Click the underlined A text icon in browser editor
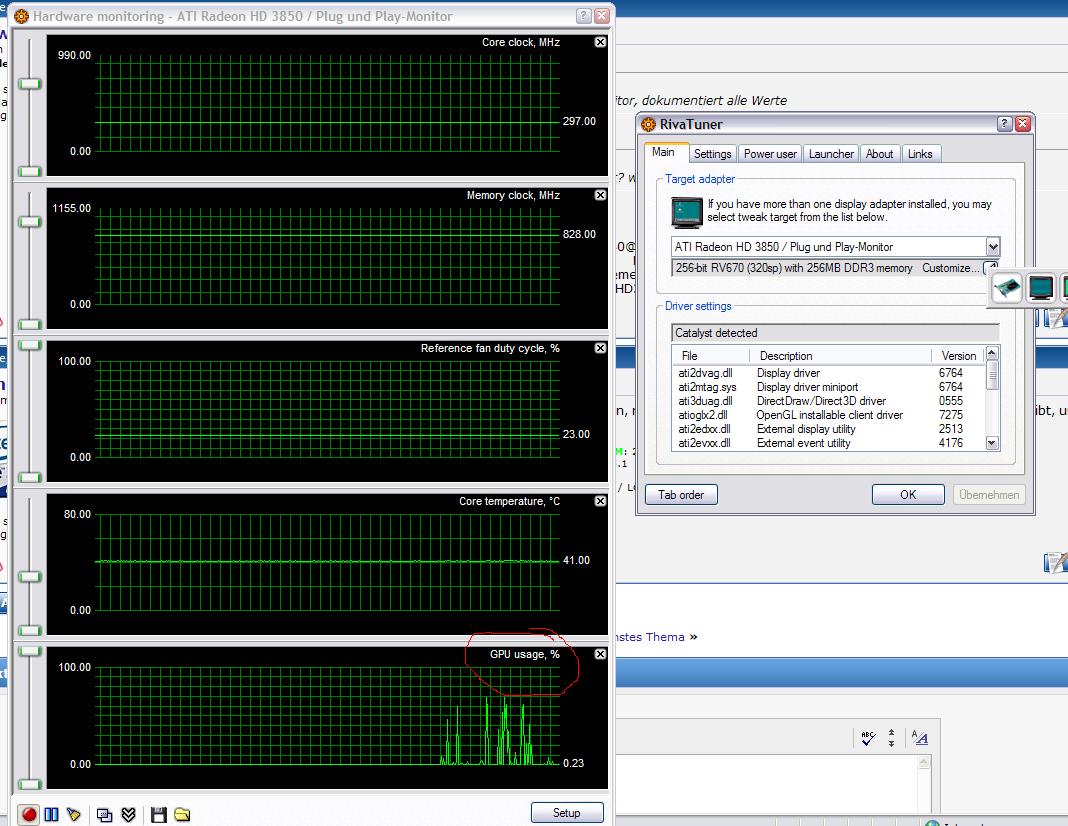Image resolution: width=1068 pixels, height=826 pixels. 920,738
